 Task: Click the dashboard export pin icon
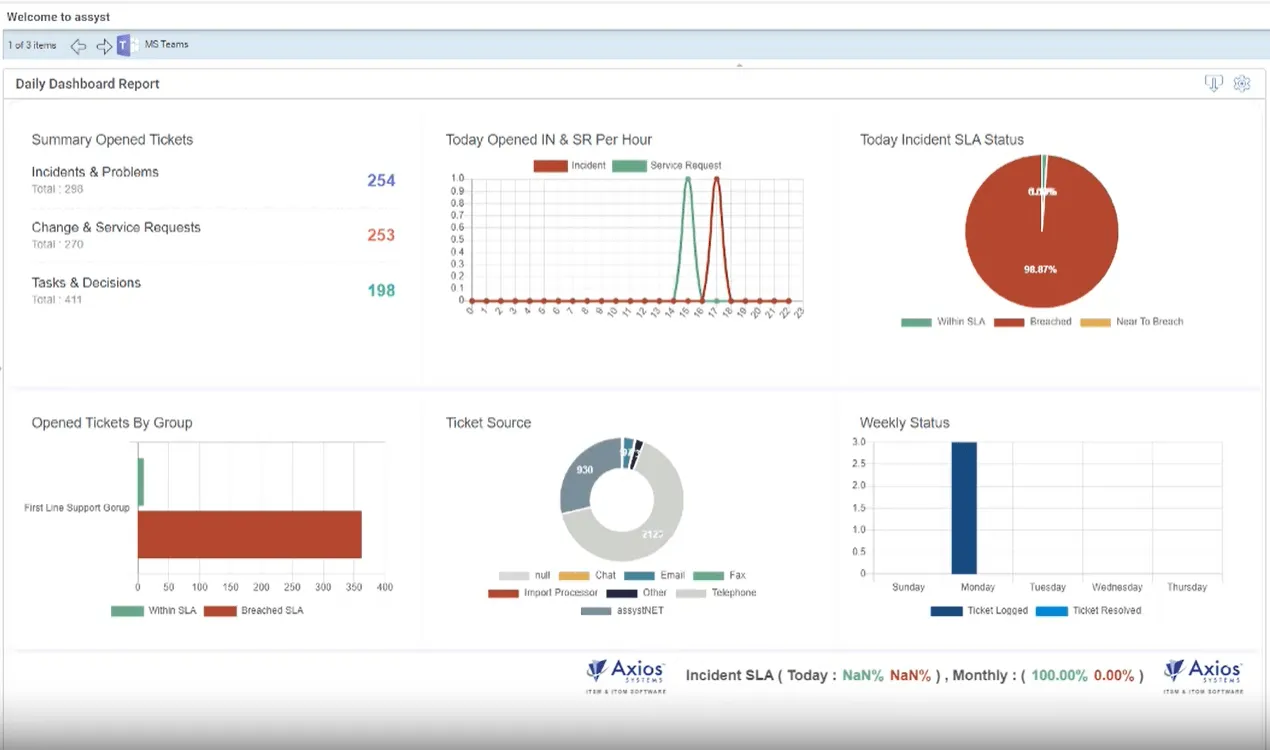click(1214, 84)
